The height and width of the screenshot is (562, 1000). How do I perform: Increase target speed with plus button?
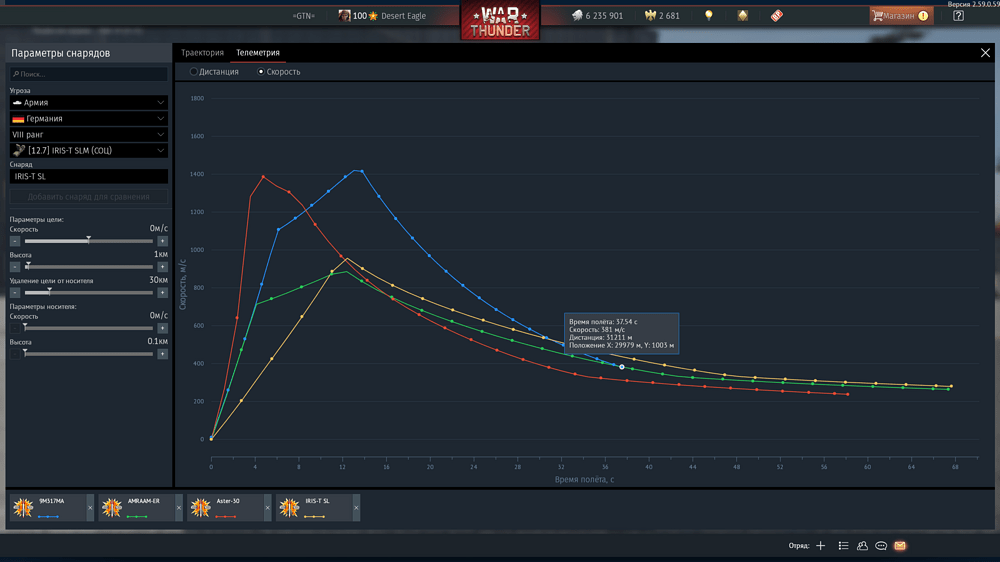tap(163, 241)
